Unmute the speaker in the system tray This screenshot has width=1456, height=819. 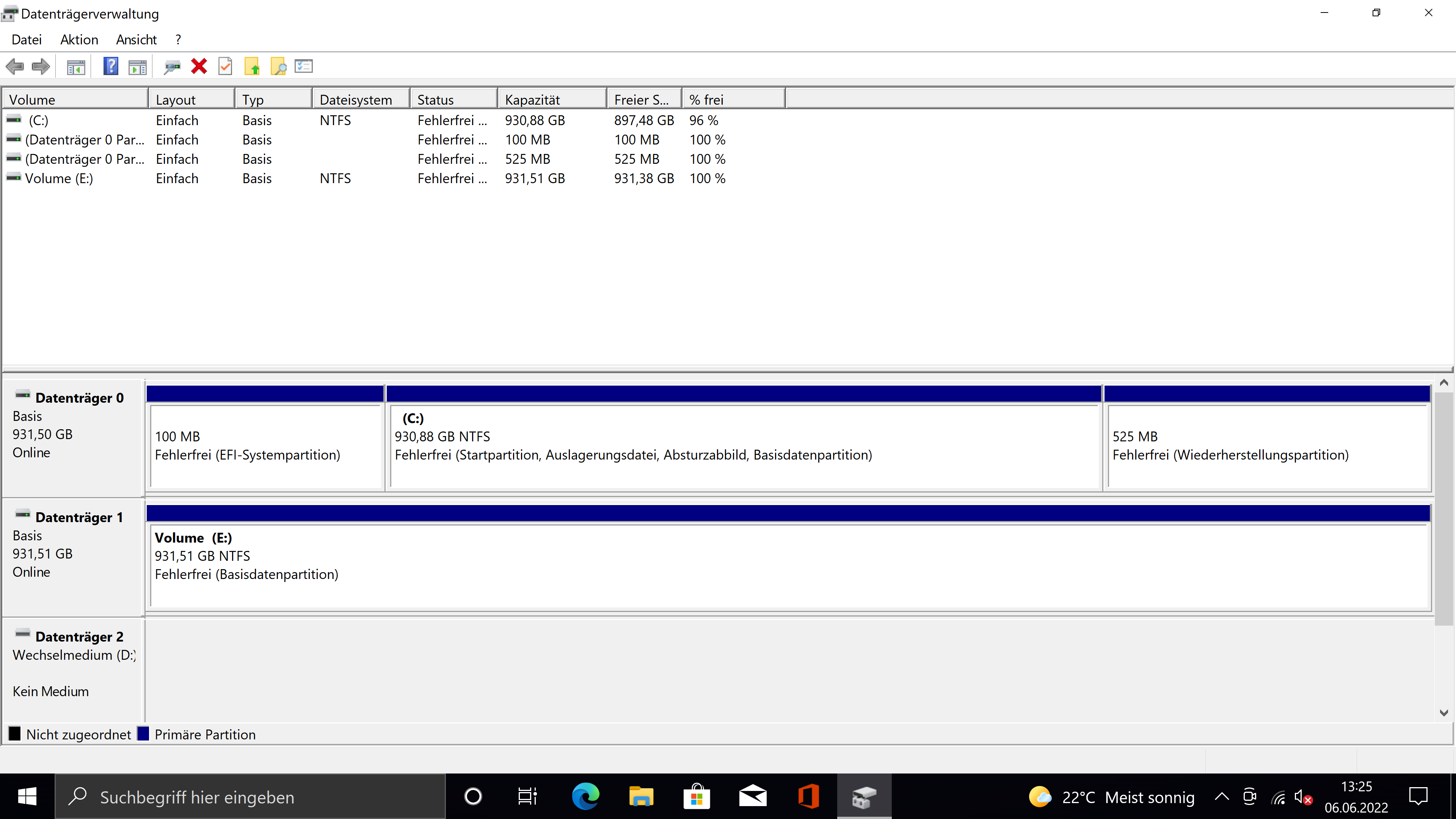pos(1302,796)
